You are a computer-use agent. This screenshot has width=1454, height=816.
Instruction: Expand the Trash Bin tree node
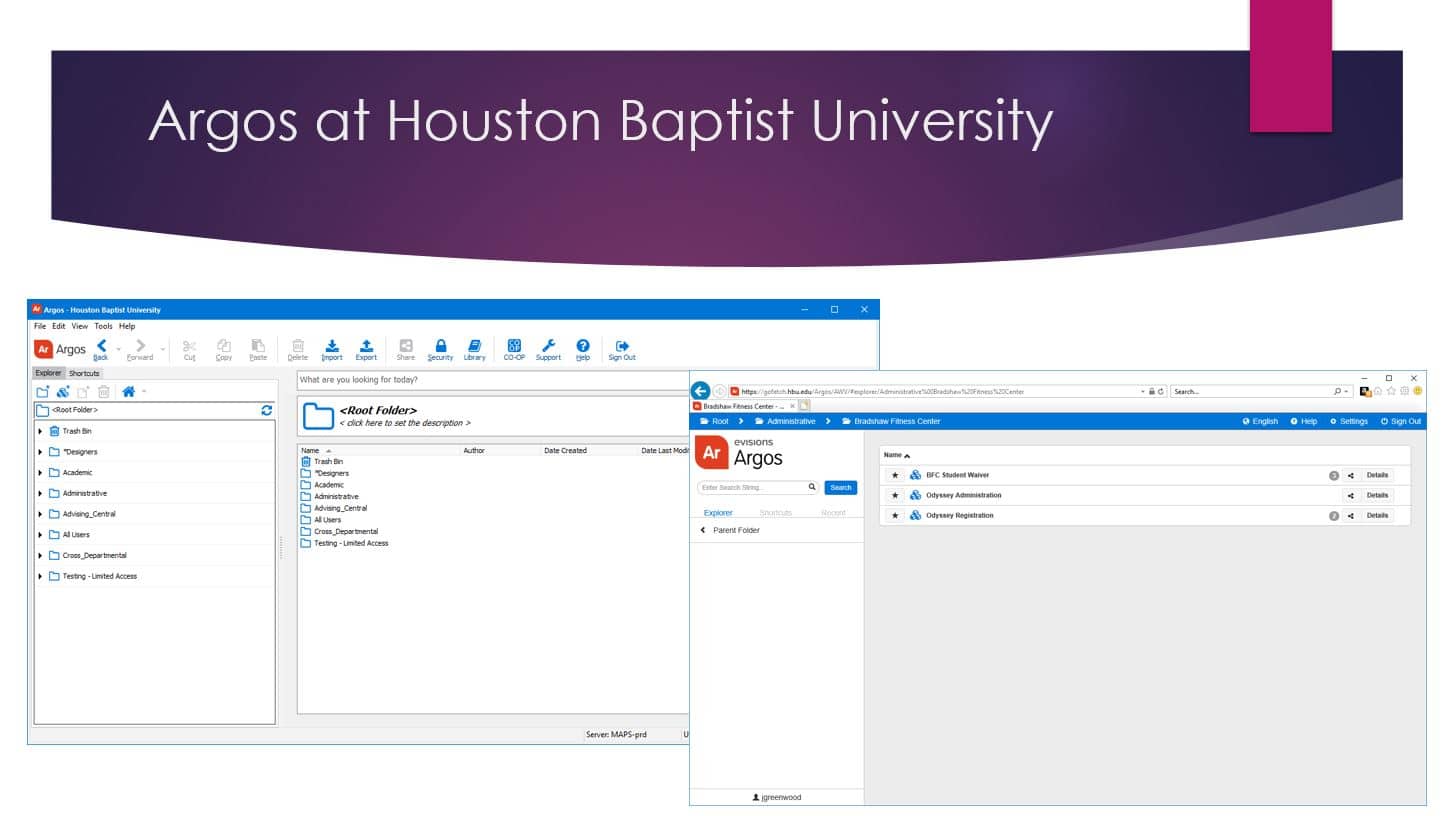point(40,431)
